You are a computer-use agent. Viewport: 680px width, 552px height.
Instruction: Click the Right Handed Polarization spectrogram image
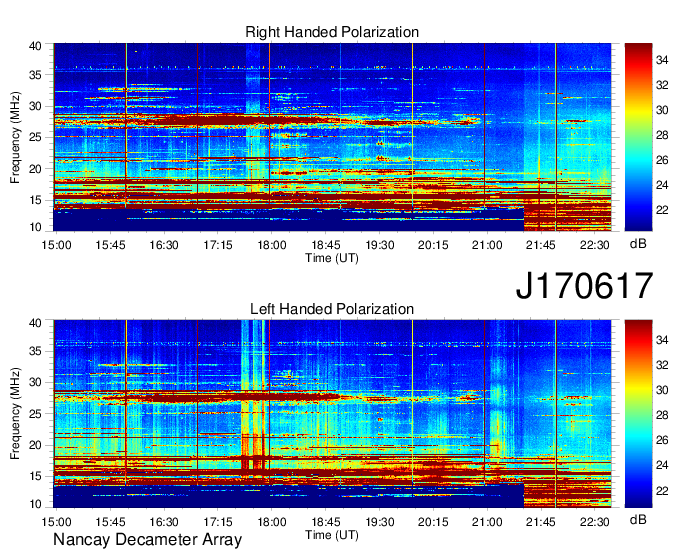click(x=332, y=137)
